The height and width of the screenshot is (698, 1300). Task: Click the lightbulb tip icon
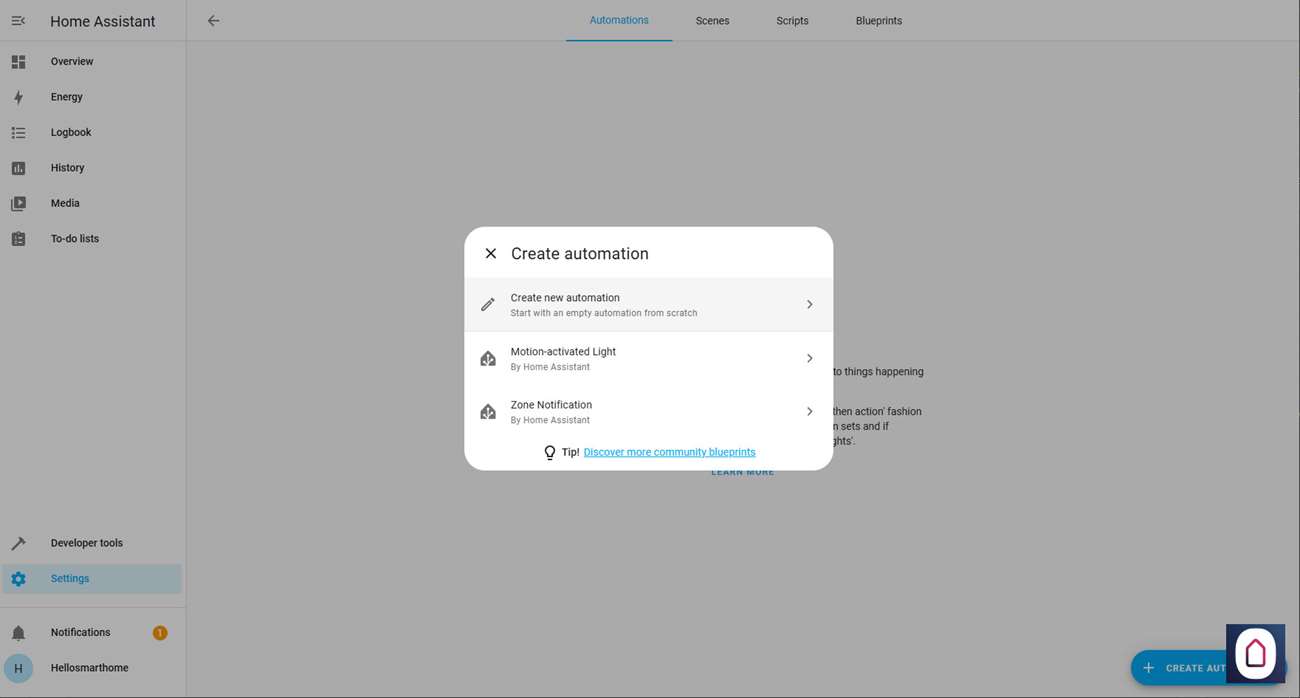point(549,453)
